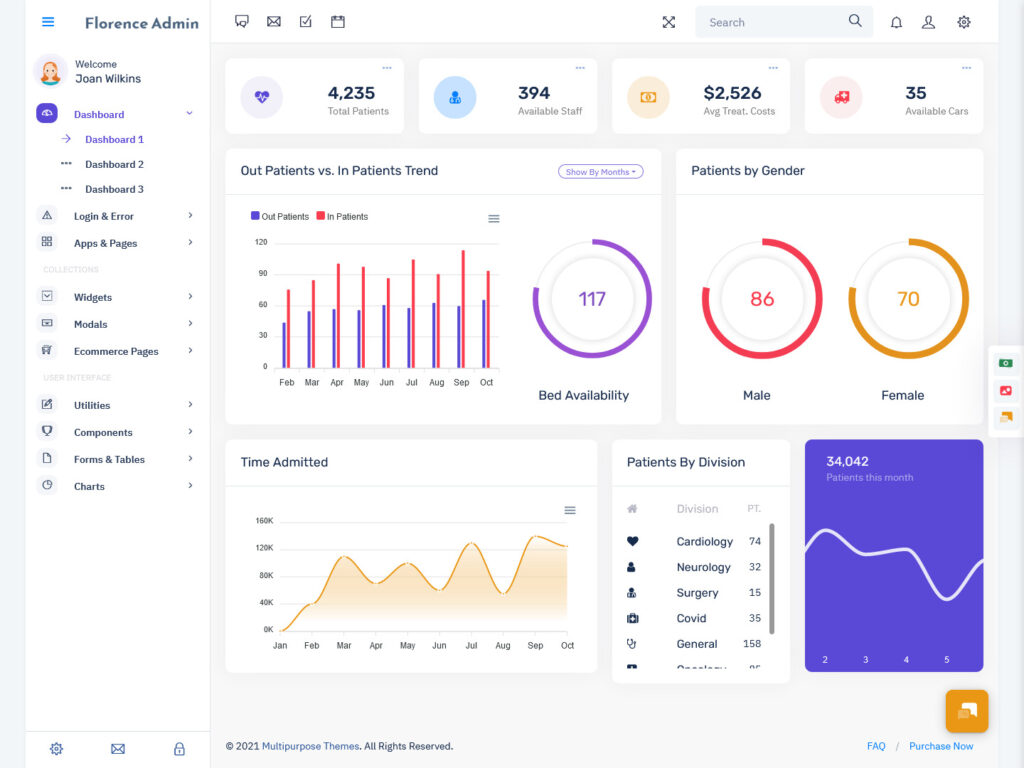Toggle In Patients legend series
This screenshot has width=1024, height=768.
point(342,216)
